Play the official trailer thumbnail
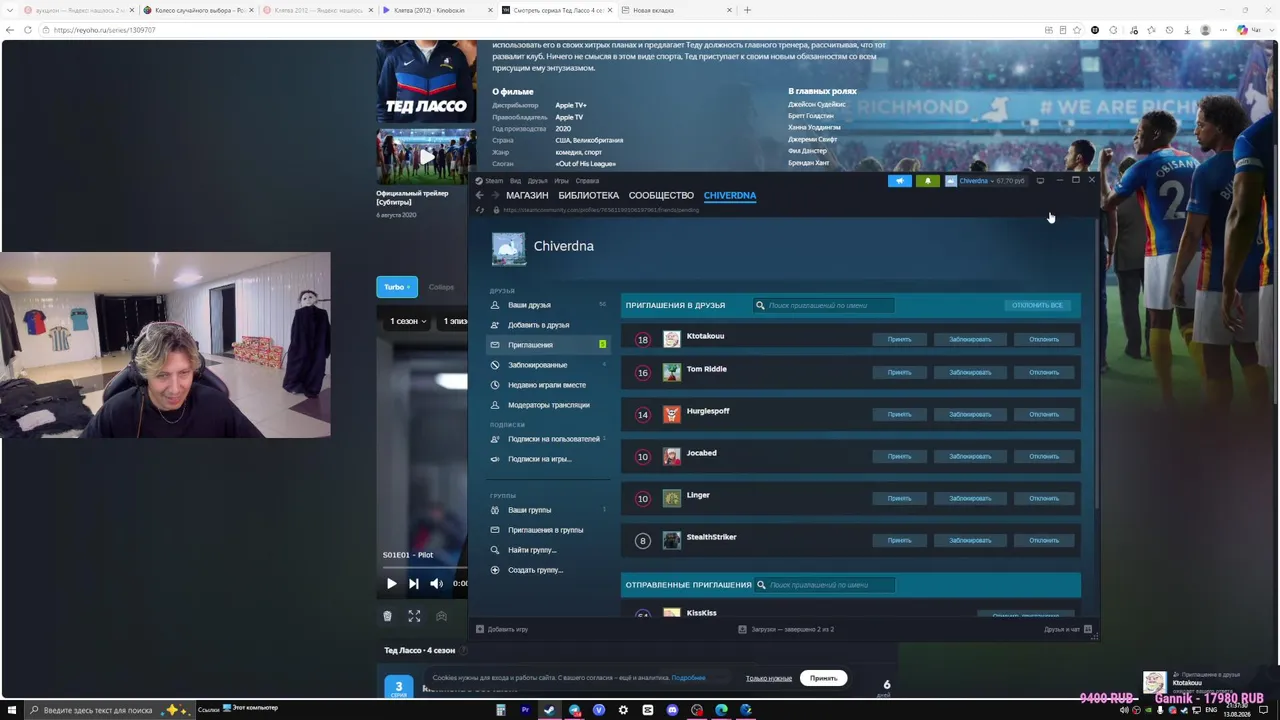Viewport: 1280px width, 720px height. pos(426,157)
